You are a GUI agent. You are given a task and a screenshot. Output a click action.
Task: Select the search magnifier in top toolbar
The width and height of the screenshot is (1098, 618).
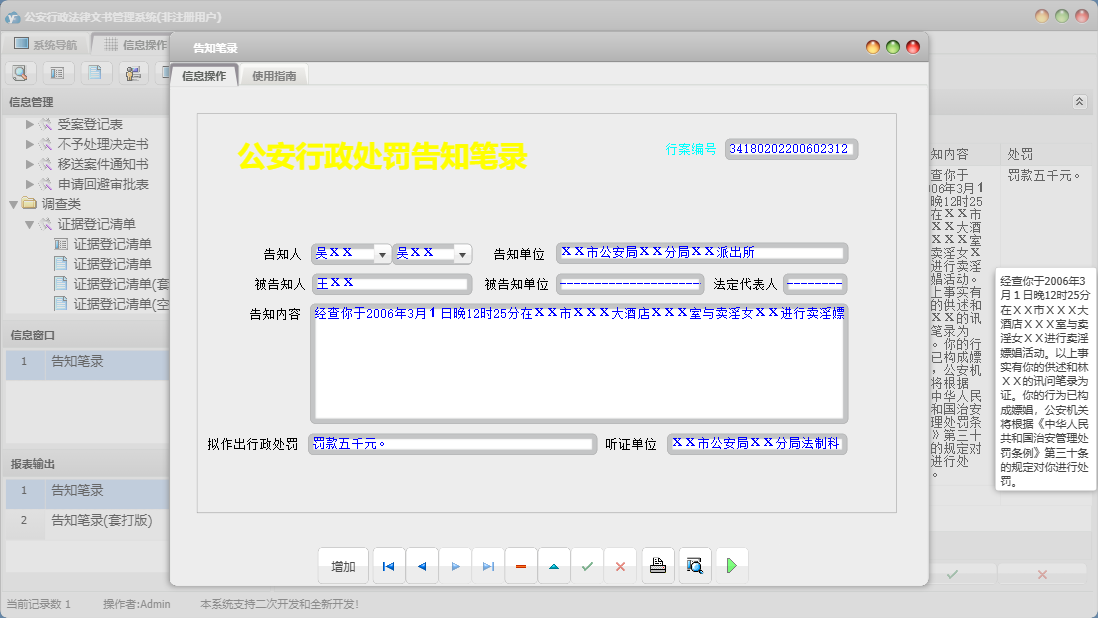point(20,72)
